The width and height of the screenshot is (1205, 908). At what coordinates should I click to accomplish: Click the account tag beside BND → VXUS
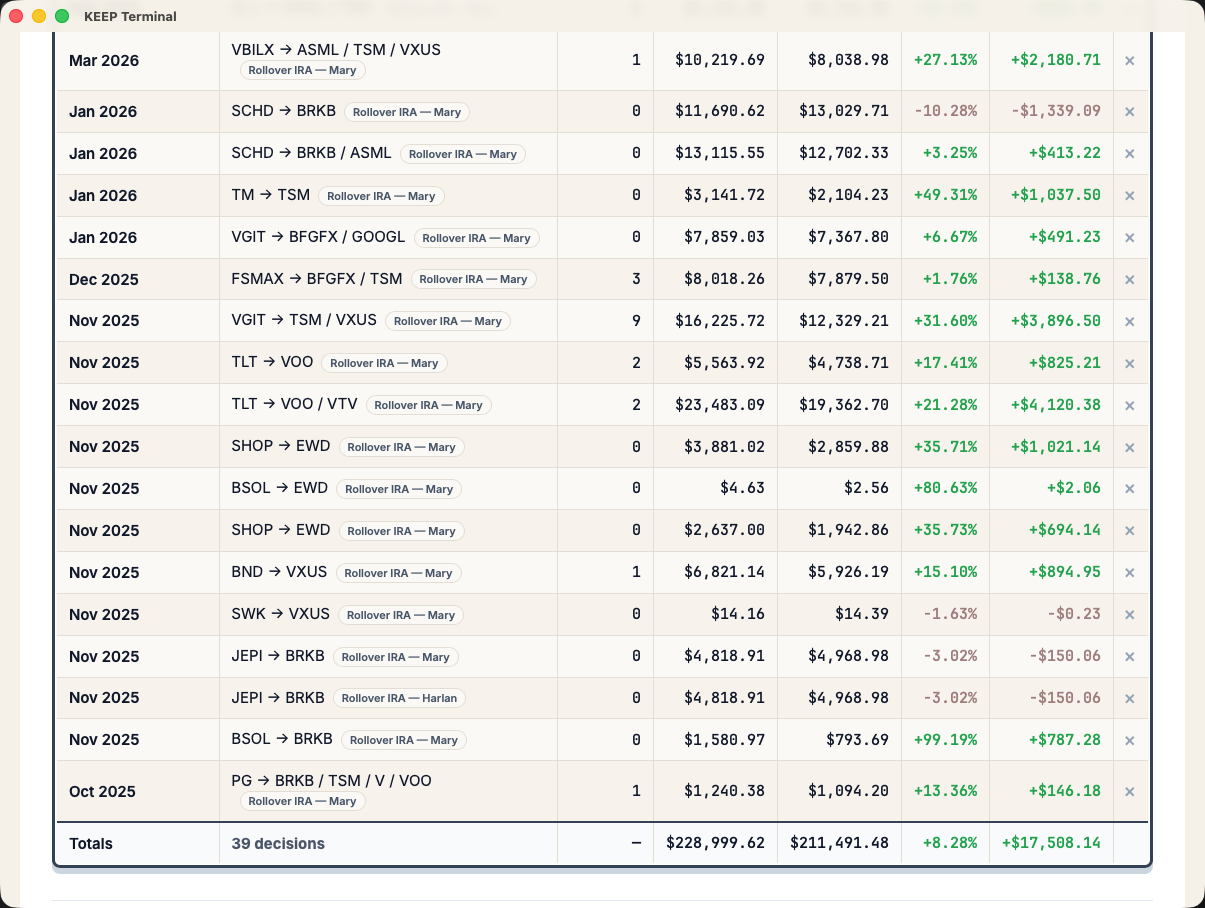pyautogui.click(x=398, y=573)
